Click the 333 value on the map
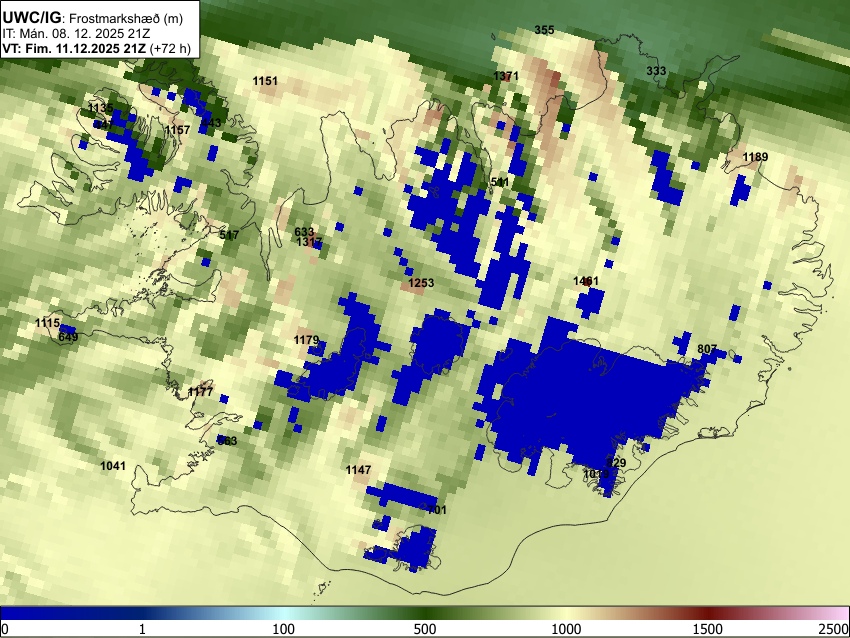 pos(656,70)
